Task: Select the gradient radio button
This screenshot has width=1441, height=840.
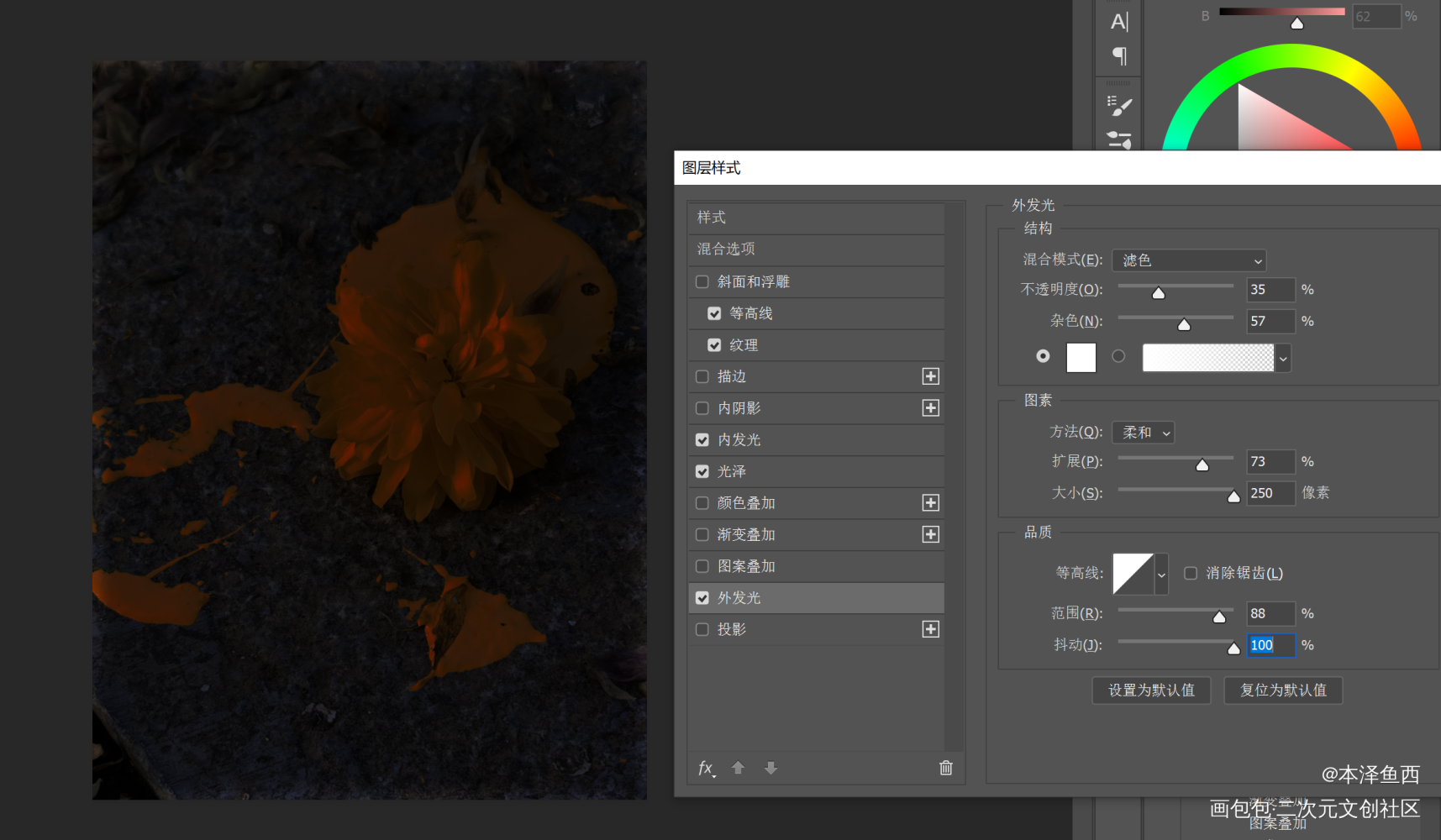Action: coord(1118,356)
